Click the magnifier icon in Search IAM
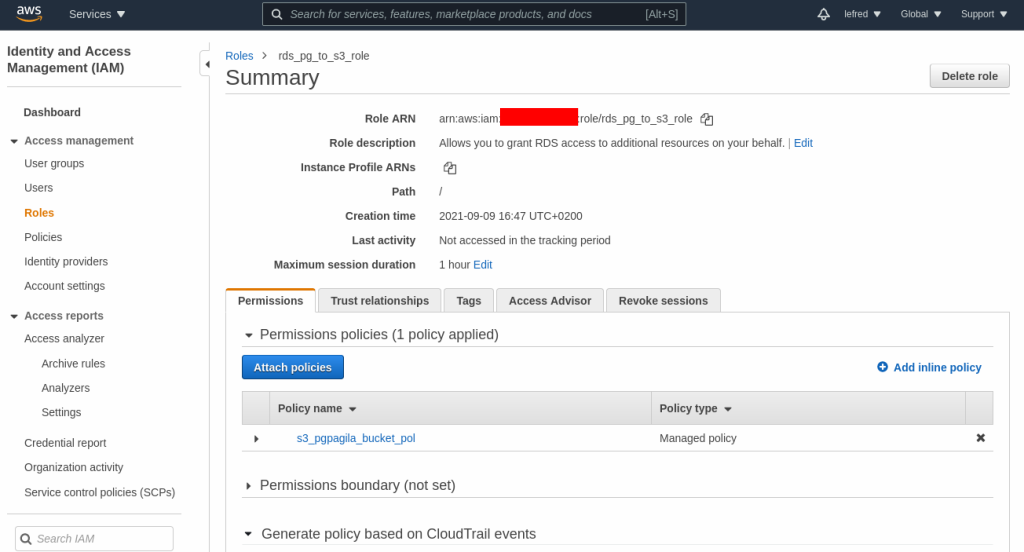Image resolution: width=1024 pixels, height=552 pixels. [x=26, y=539]
